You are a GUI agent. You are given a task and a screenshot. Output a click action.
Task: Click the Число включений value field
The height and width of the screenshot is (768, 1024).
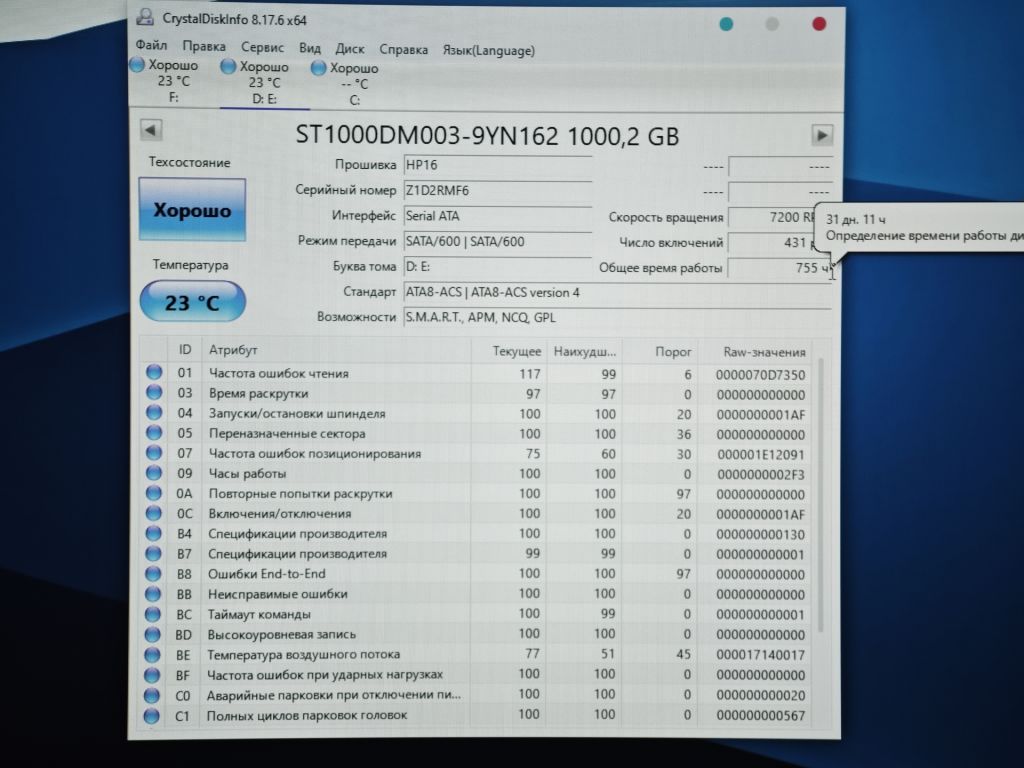pyautogui.click(x=773, y=242)
